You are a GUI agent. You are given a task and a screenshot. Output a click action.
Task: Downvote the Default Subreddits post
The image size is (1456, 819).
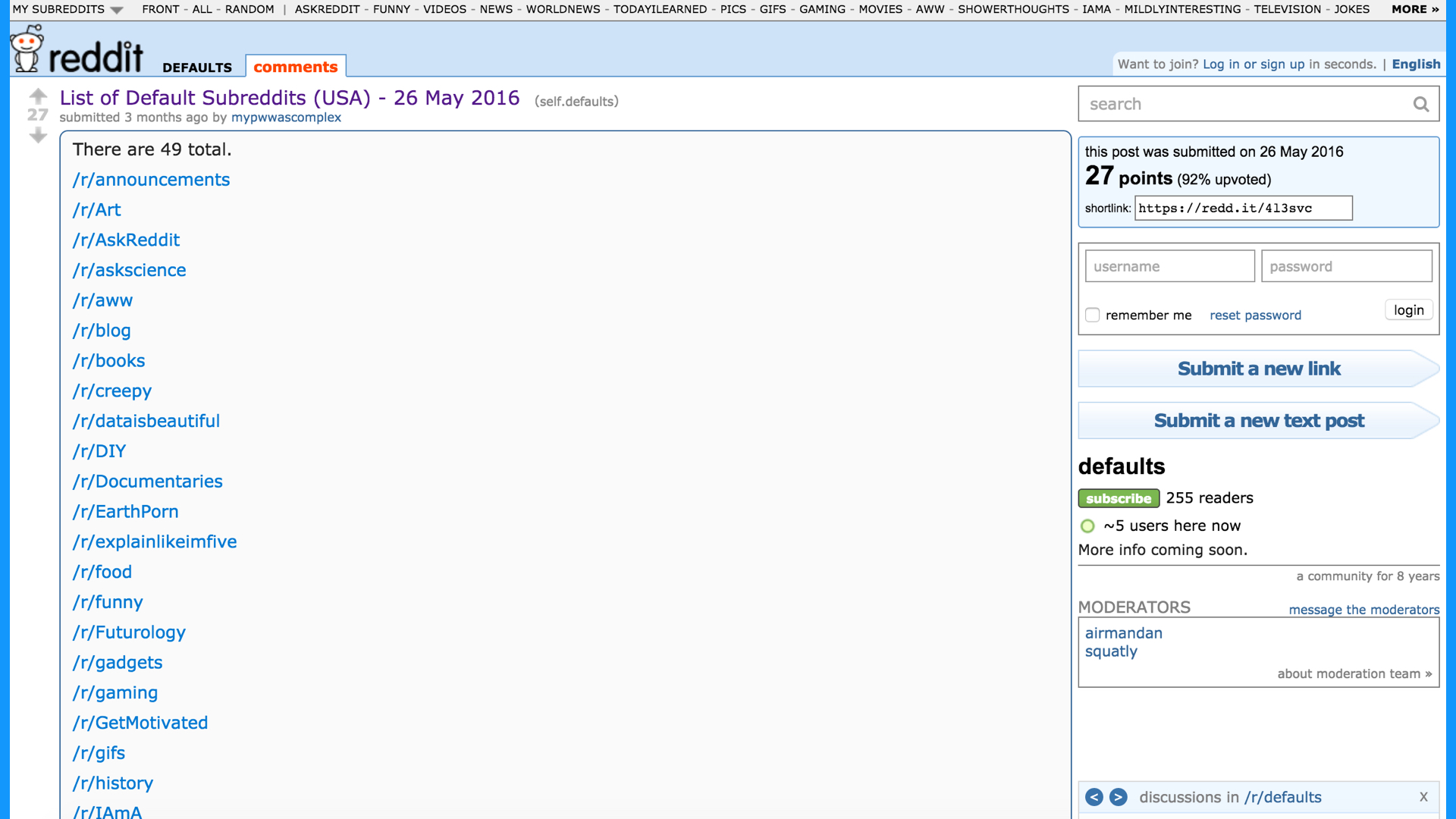click(38, 136)
